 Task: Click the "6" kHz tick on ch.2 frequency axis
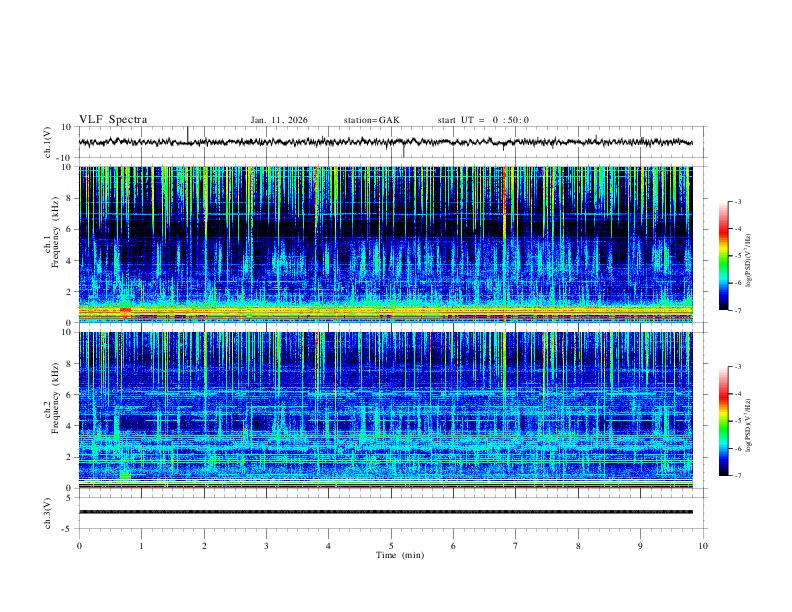click(70, 395)
